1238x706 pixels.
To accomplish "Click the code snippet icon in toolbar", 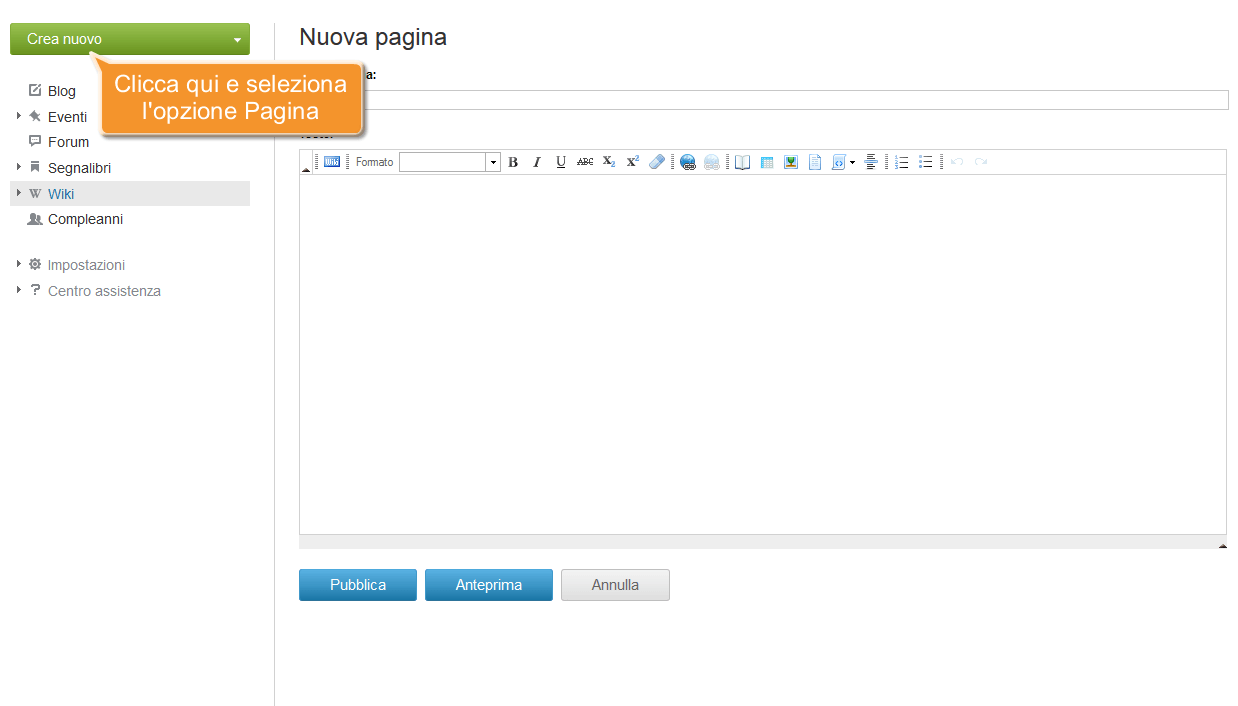I will tap(839, 162).
